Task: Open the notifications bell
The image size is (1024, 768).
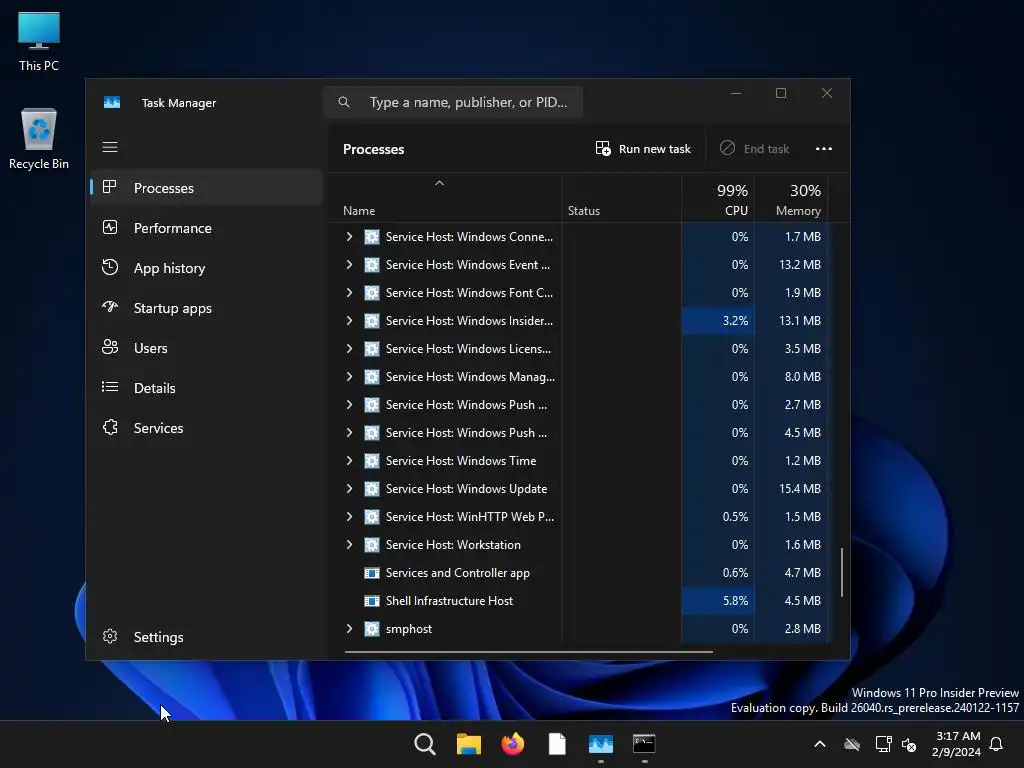Action: 996,744
